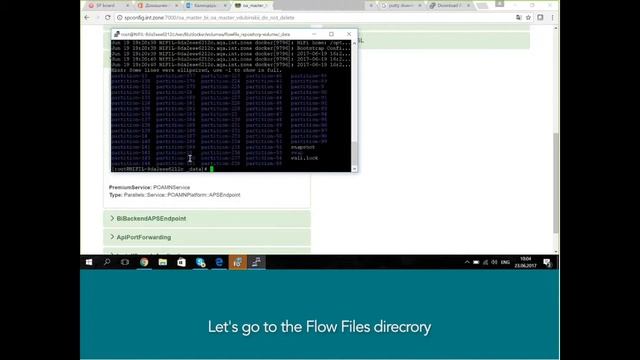This screenshot has width=640, height=360.
Task: Click the site info icon in address bar
Action: (120, 18)
